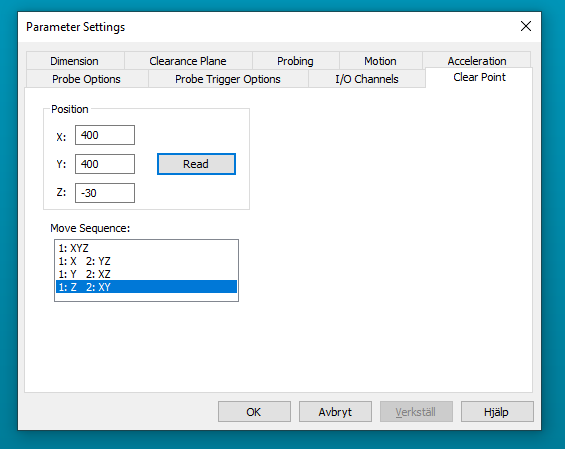Viewport: 565px width, 449px height.
Task: Open the Acceleration tab
Action: tap(477, 61)
